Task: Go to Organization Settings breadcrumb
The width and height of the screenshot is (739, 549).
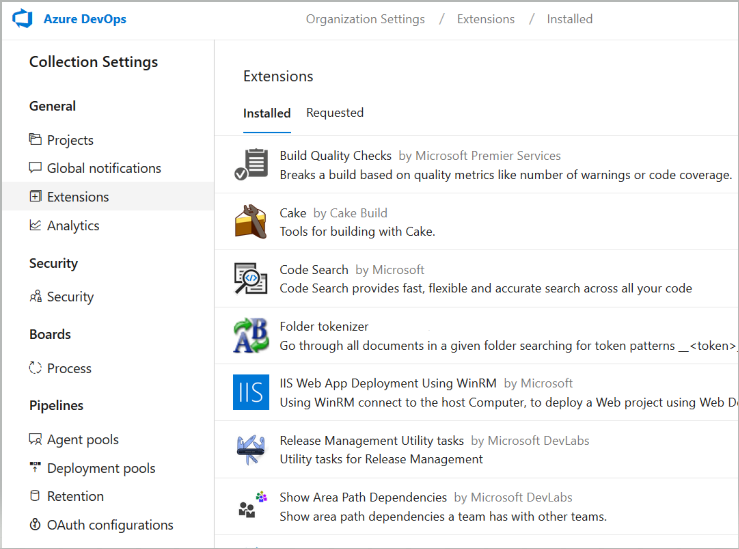Action: (x=365, y=19)
